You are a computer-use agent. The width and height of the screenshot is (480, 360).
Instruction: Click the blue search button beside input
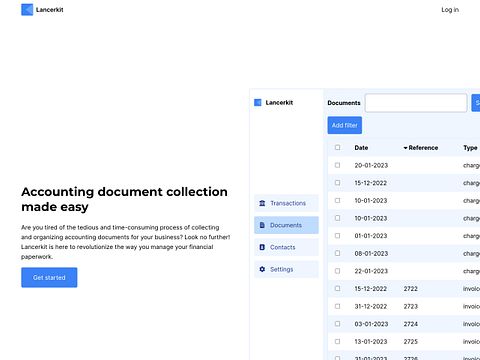point(476,103)
